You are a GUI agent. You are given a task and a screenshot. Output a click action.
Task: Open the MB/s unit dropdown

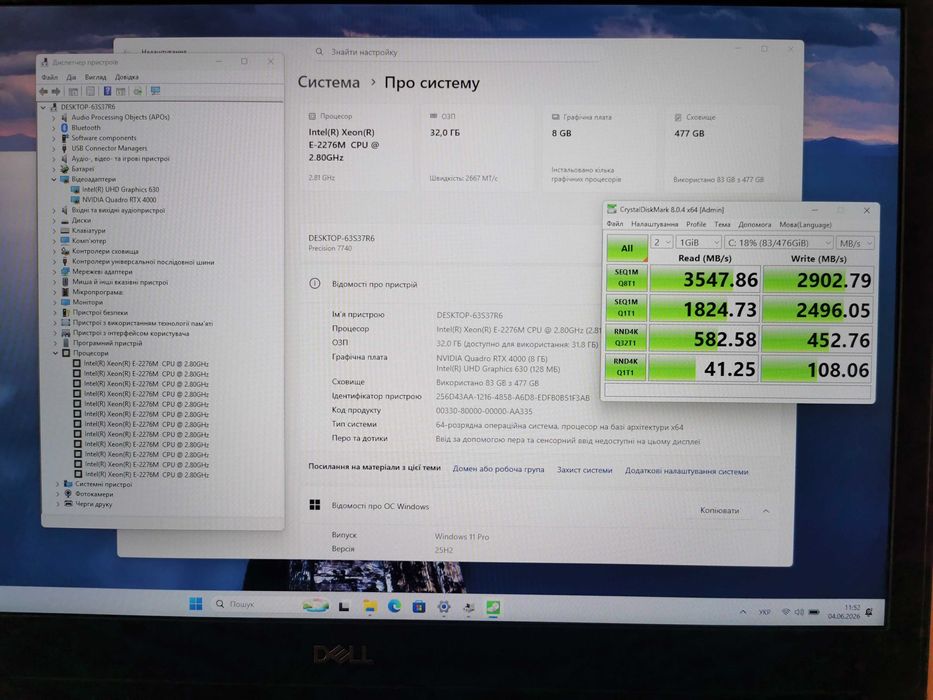coord(854,243)
